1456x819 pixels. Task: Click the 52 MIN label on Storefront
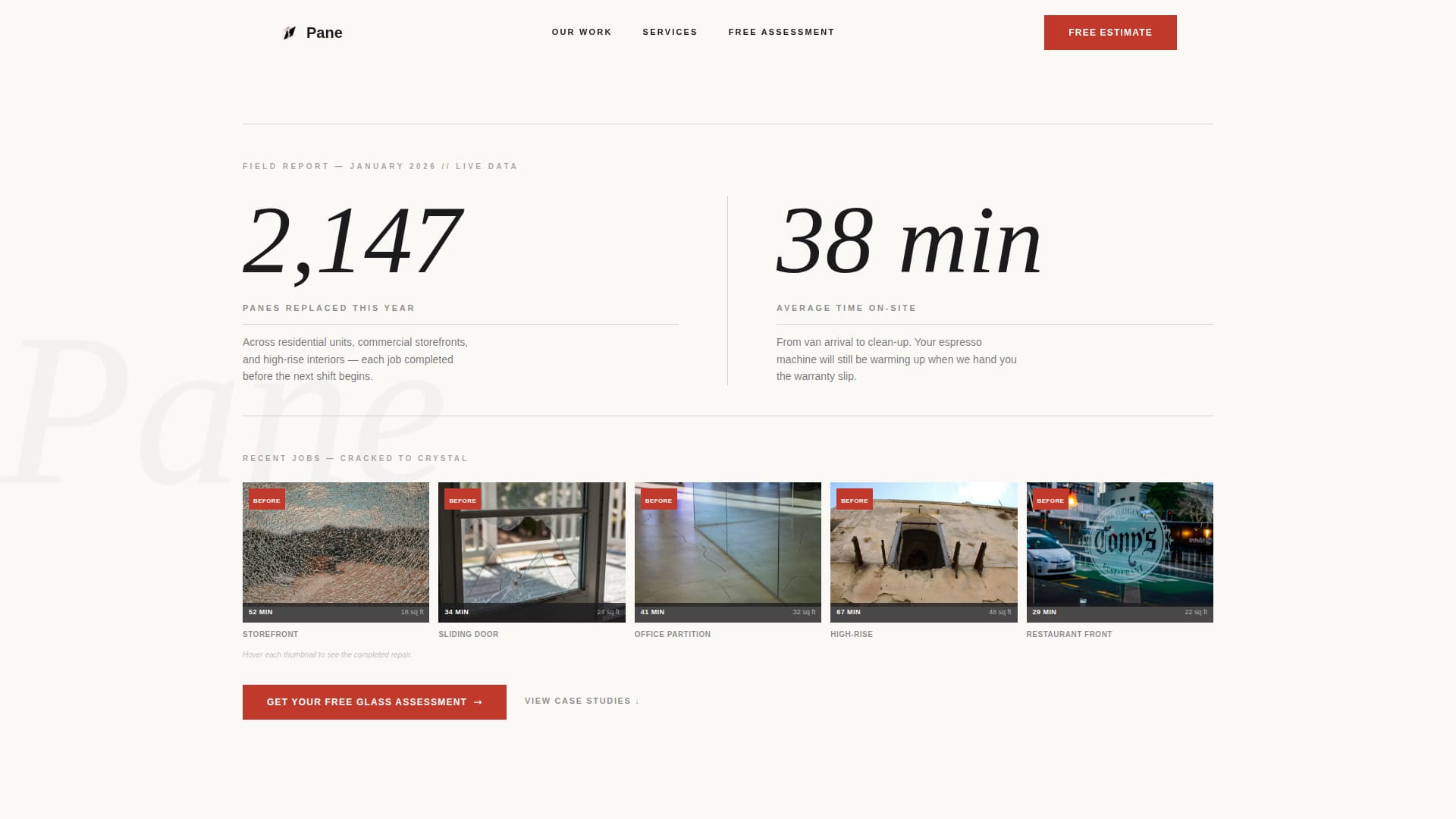click(x=260, y=612)
